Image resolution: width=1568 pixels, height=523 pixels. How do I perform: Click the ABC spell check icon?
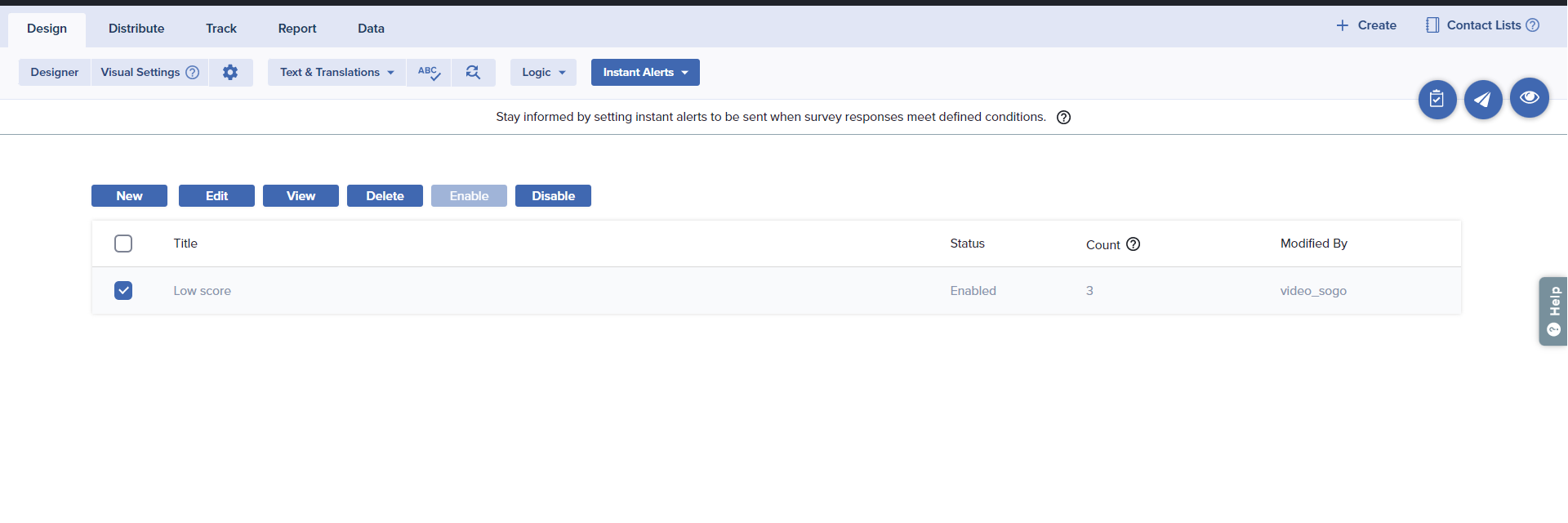tap(429, 73)
